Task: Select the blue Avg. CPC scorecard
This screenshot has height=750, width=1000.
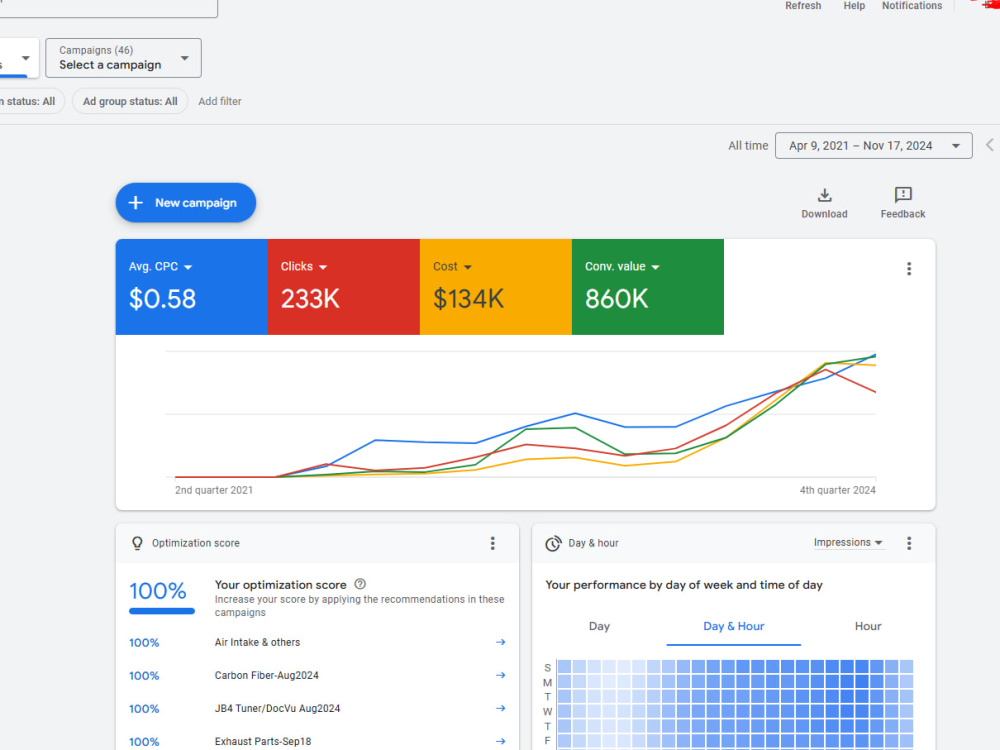Action: click(x=191, y=287)
